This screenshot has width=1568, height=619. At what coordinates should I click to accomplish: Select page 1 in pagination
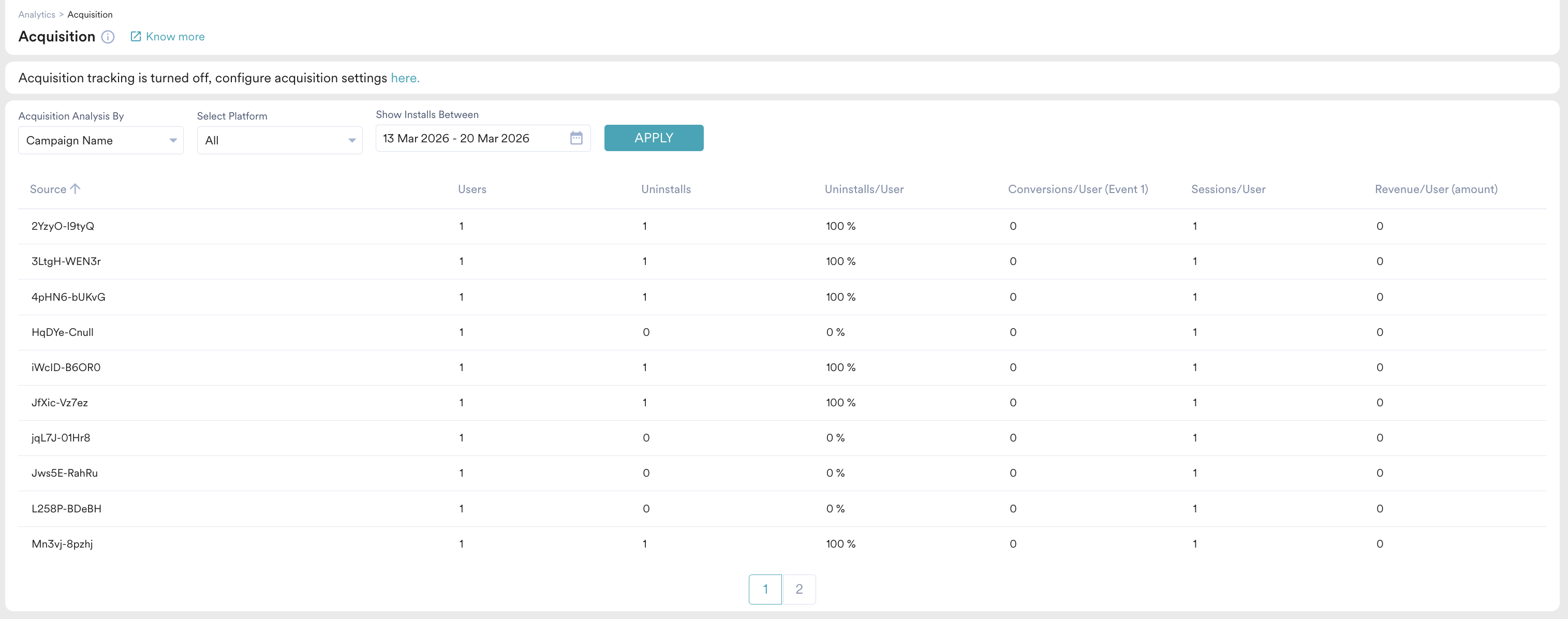point(765,588)
